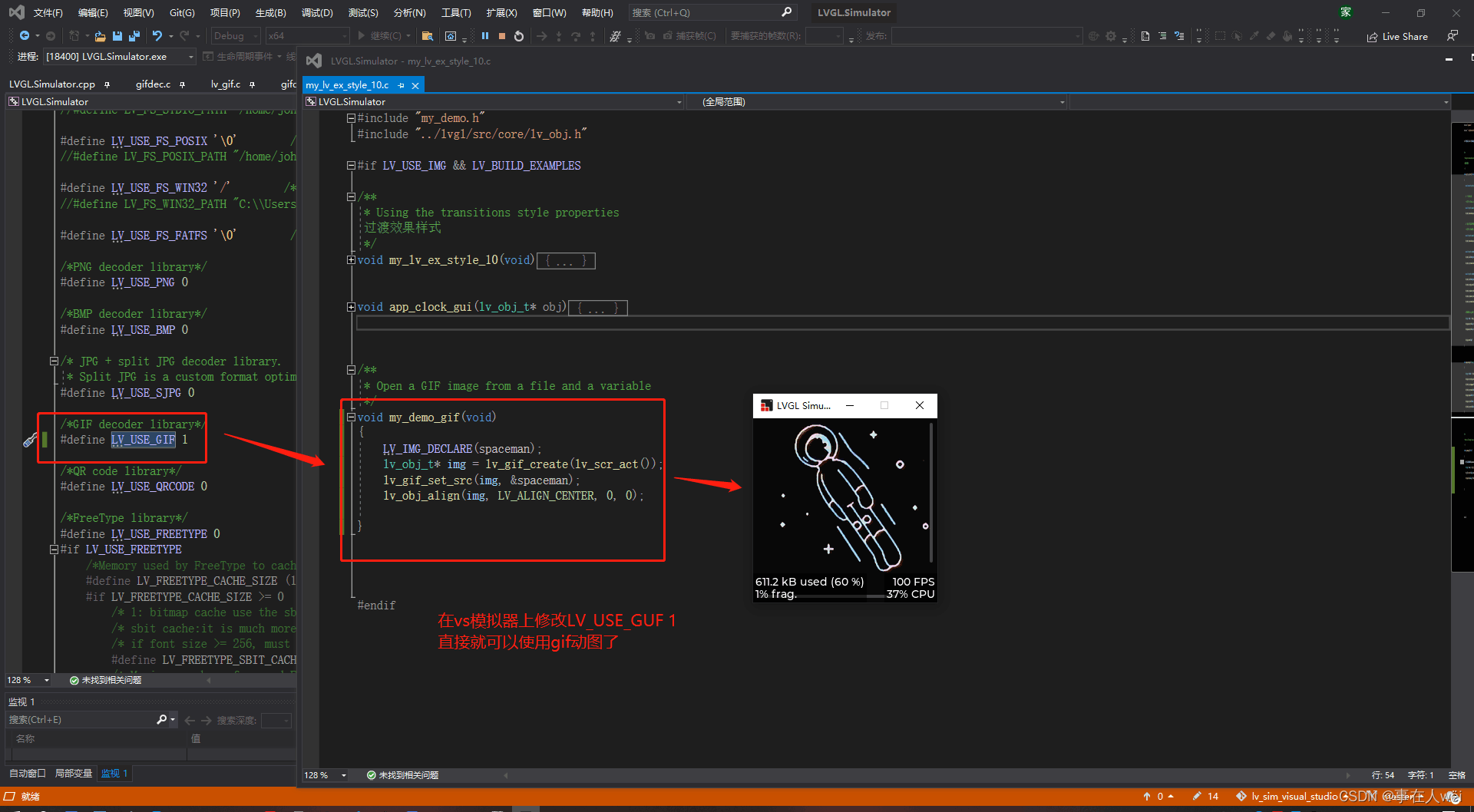Image resolution: width=1474 pixels, height=812 pixels.
Task: Click the Step Over icon
Action: 576,35
